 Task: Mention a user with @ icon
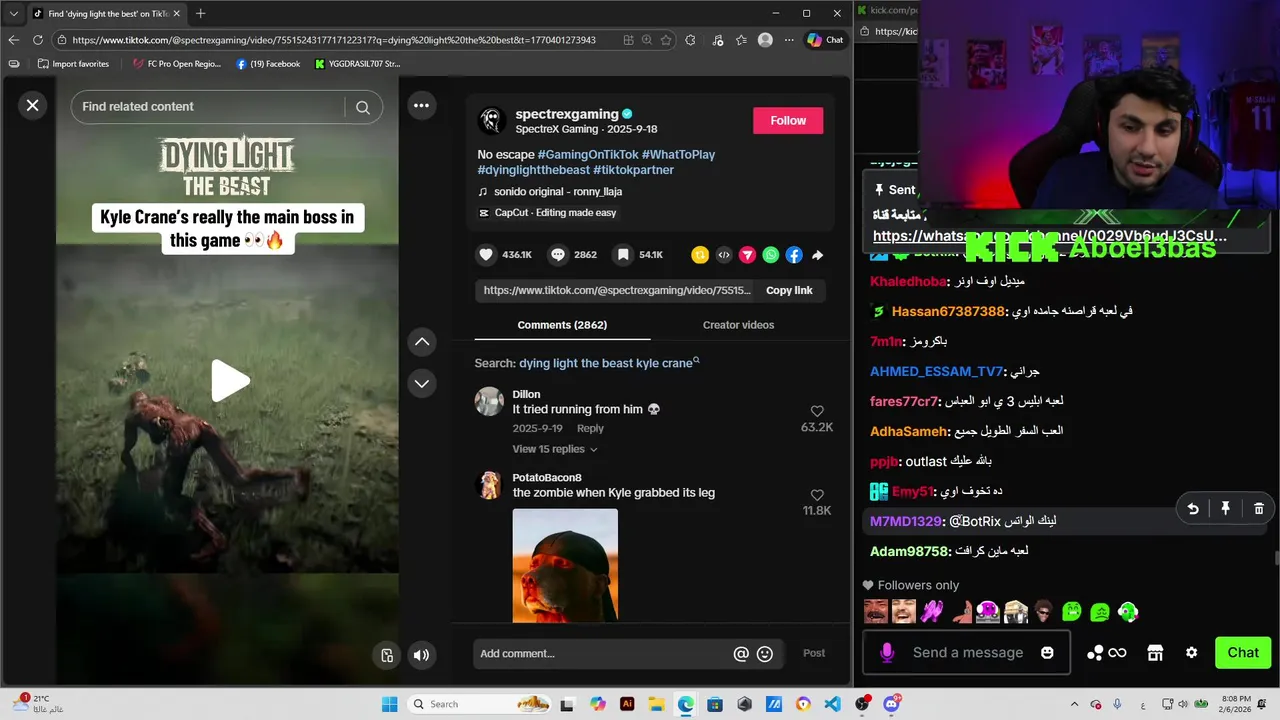point(741,654)
